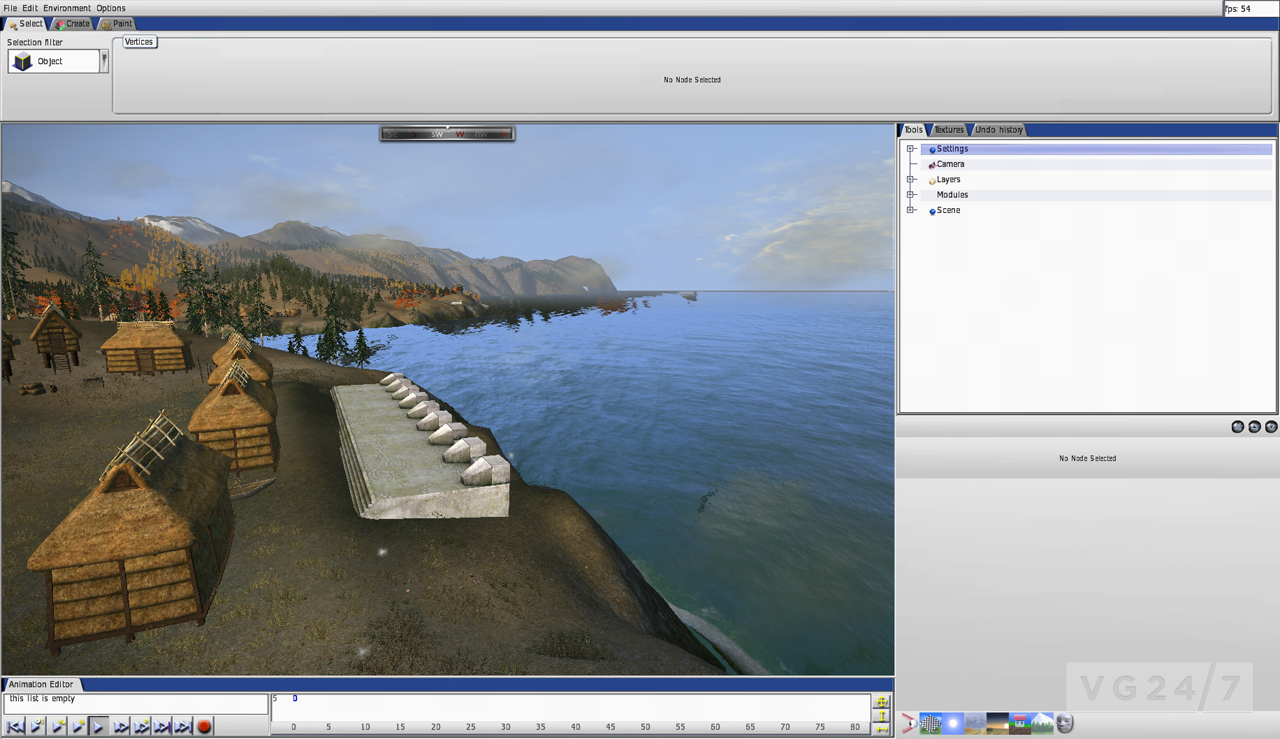The width and height of the screenshot is (1280, 739).
Task: Click the house objects icon in bottom toolbar
Action: coord(1020,723)
